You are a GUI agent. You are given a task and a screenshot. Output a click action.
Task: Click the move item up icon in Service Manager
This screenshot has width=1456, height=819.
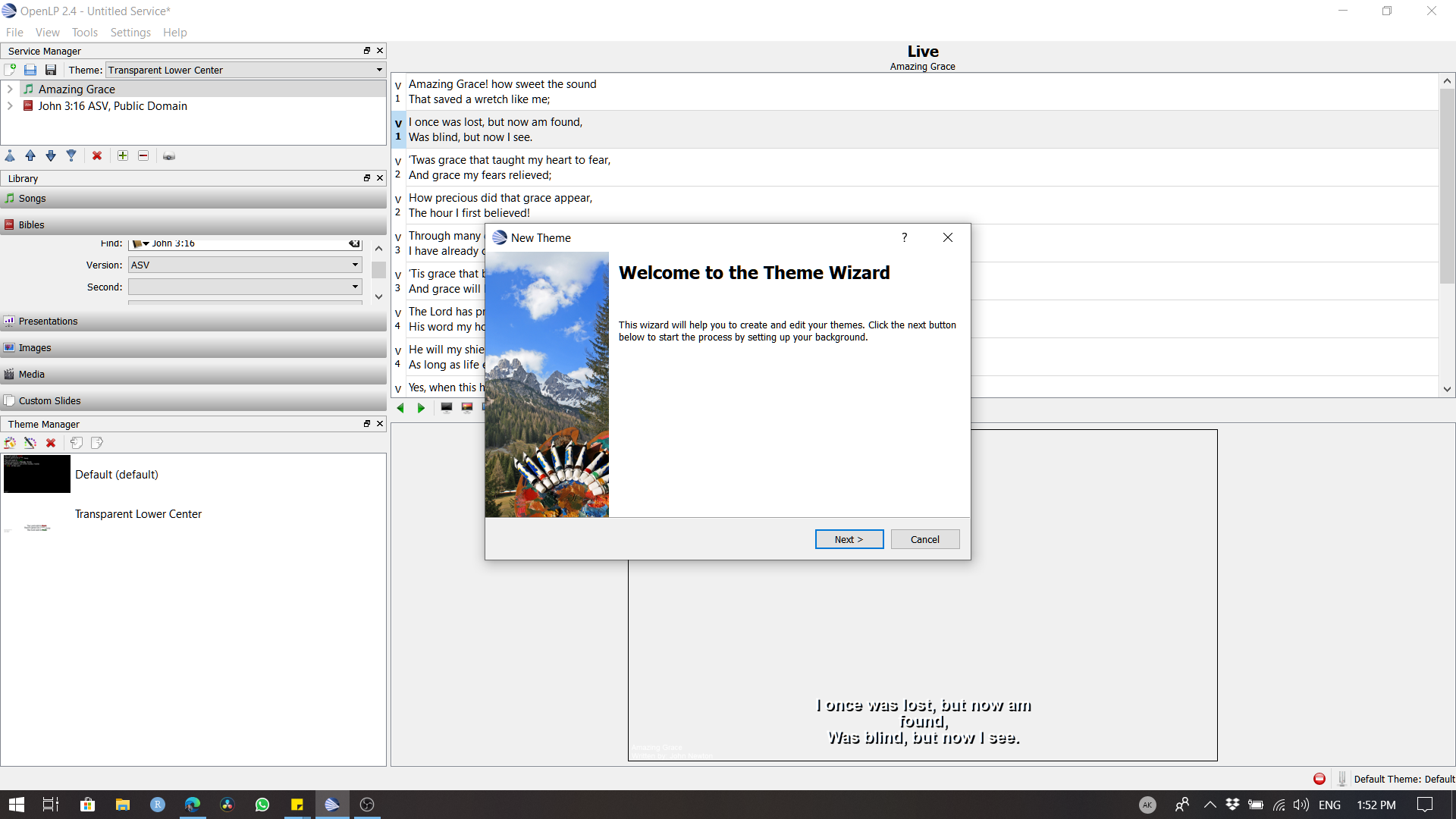click(x=30, y=156)
